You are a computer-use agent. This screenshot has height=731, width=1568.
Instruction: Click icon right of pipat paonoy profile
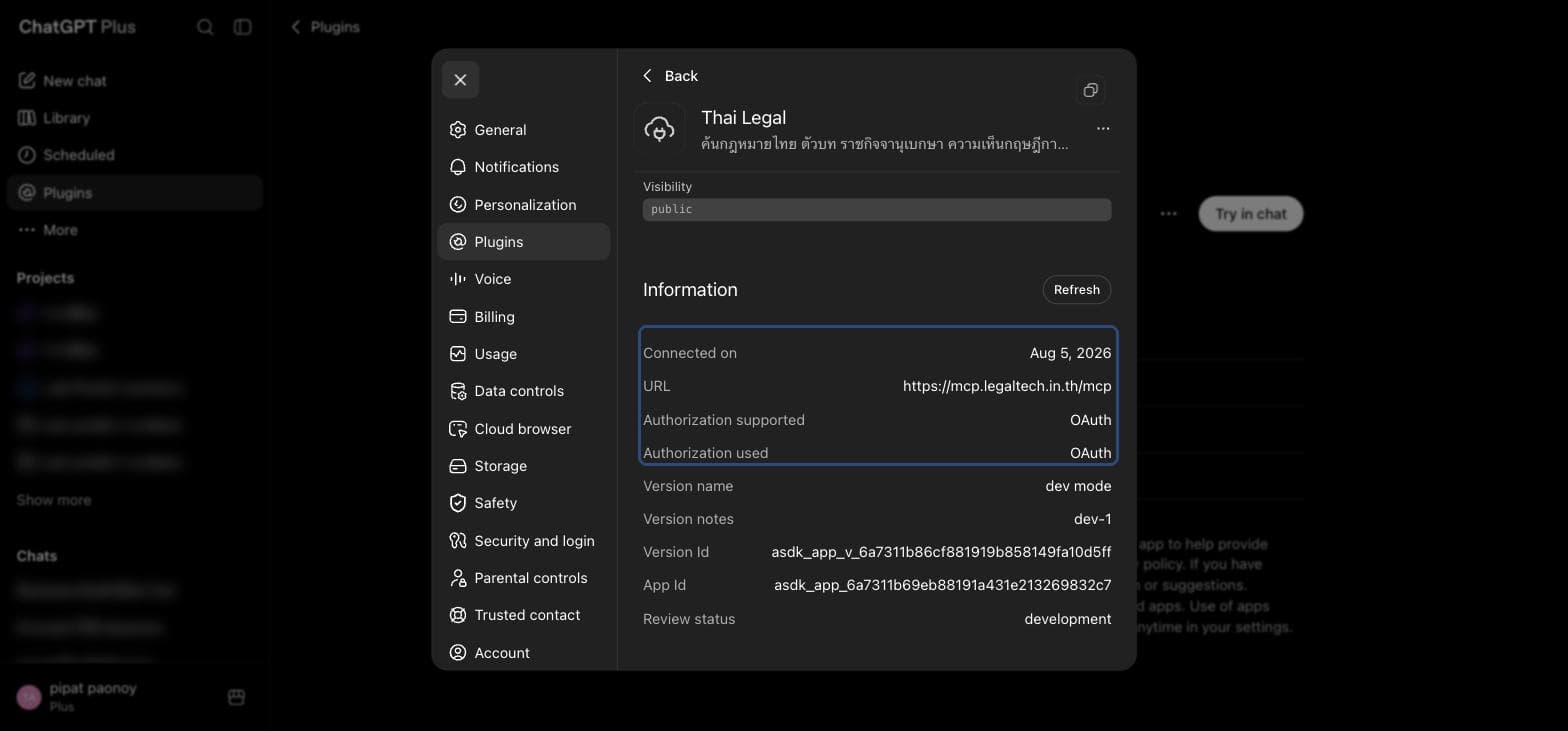coord(237,697)
